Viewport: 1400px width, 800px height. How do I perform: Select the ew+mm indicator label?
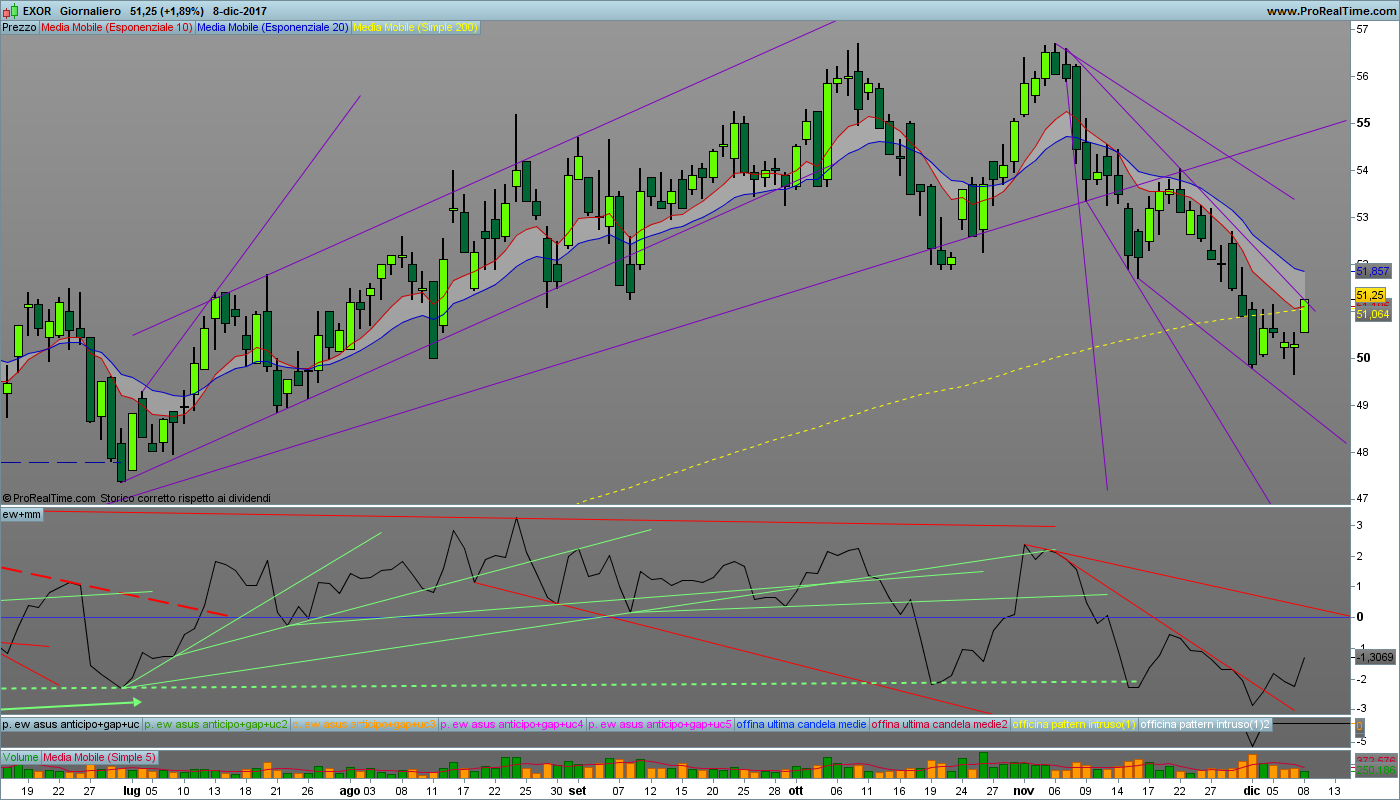point(21,514)
